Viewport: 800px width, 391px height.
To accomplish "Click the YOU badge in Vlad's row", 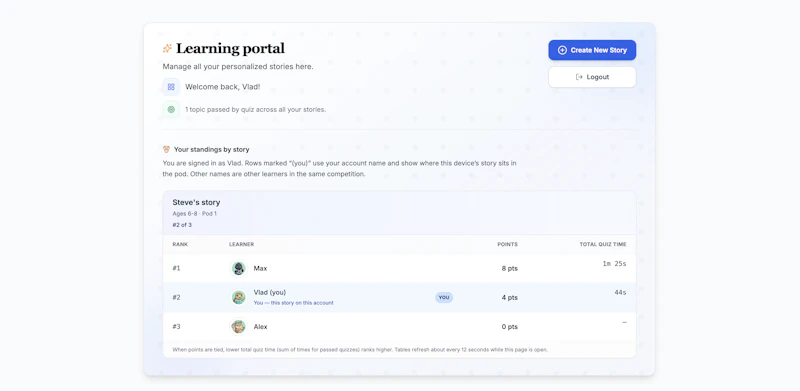I will click(x=444, y=297).
